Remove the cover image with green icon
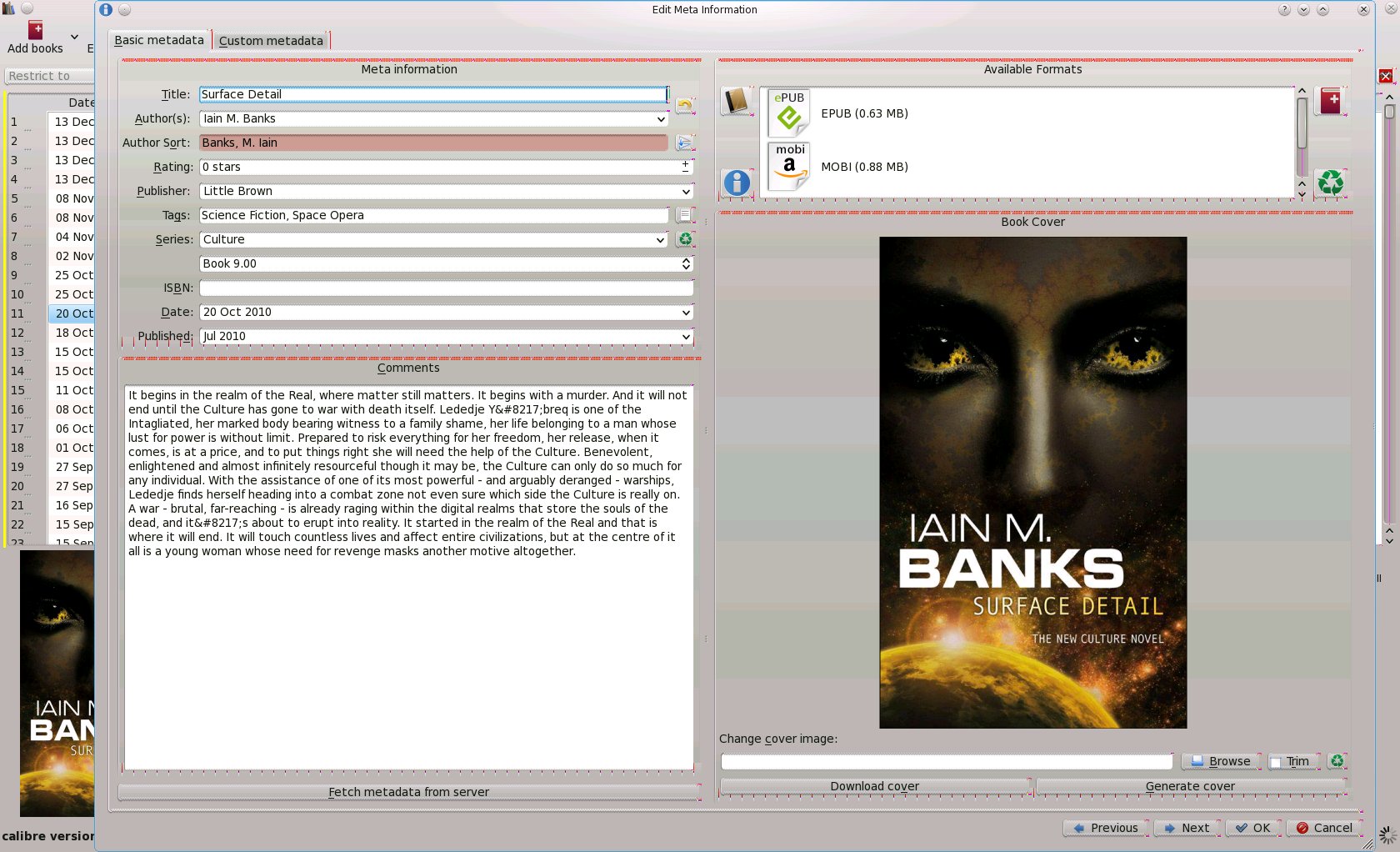The image size is (1400, 852). click(x=1337, y=760)
